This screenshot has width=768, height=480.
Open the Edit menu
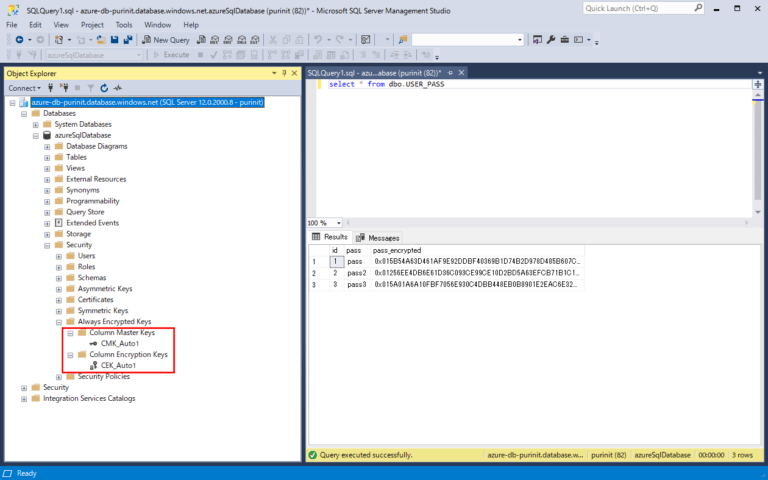click(35, 24)
